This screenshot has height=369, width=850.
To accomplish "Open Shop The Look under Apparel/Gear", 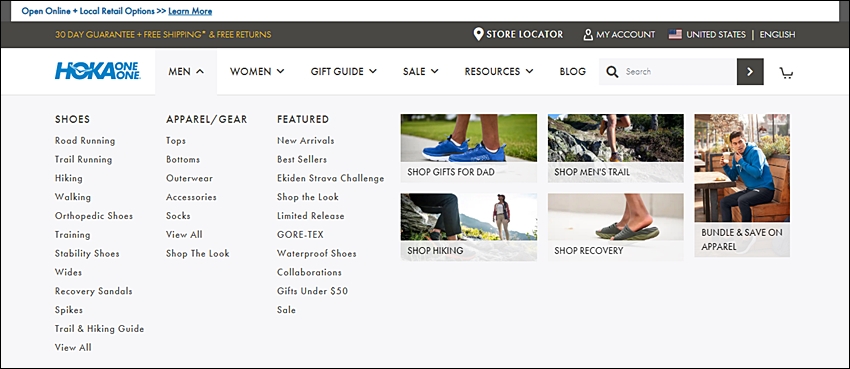I will pos(198,253).
